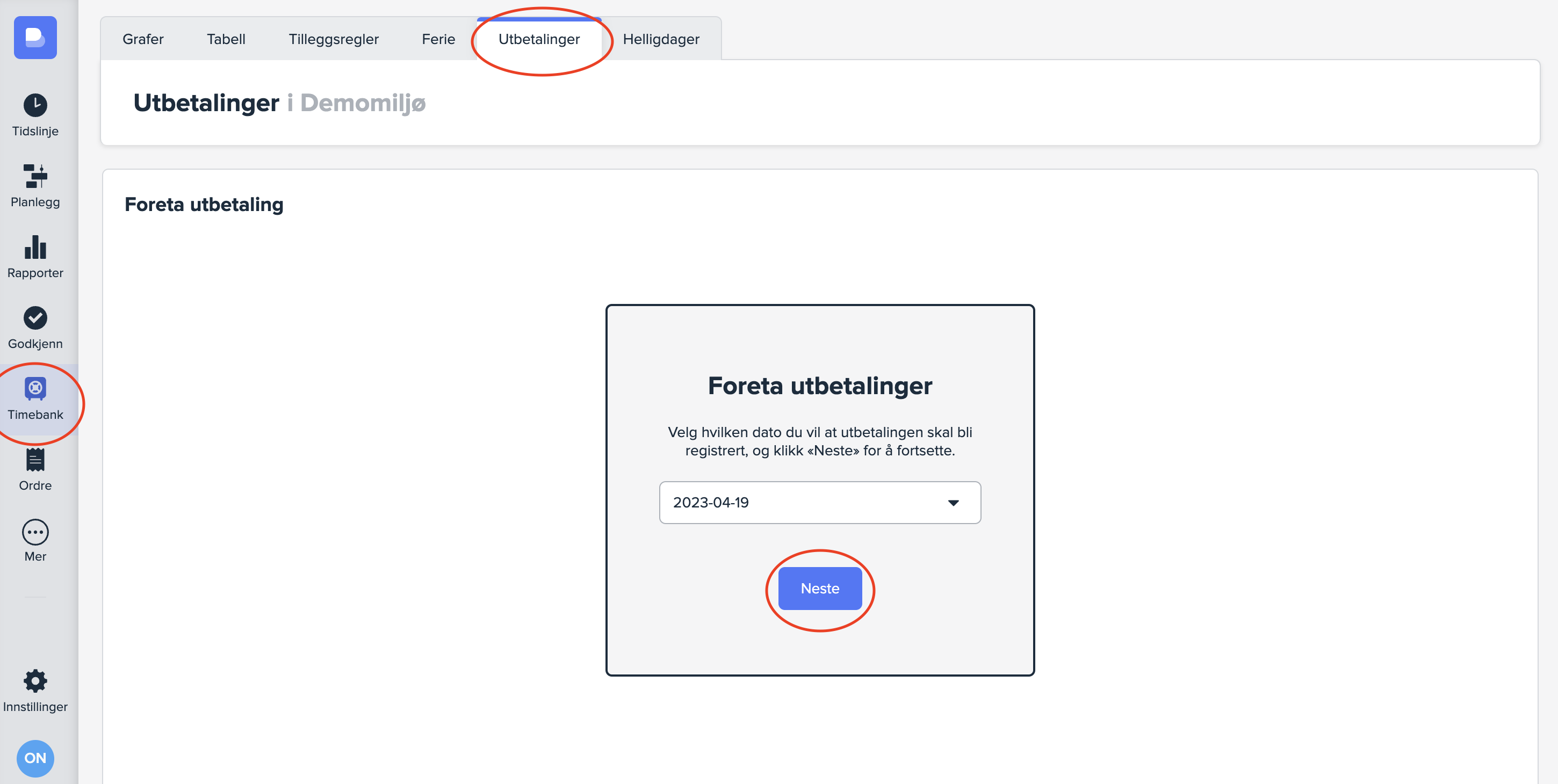Open Godkjenn checkmark icon
Viewport: 1558px width, 784px height.
coord(35,318)
